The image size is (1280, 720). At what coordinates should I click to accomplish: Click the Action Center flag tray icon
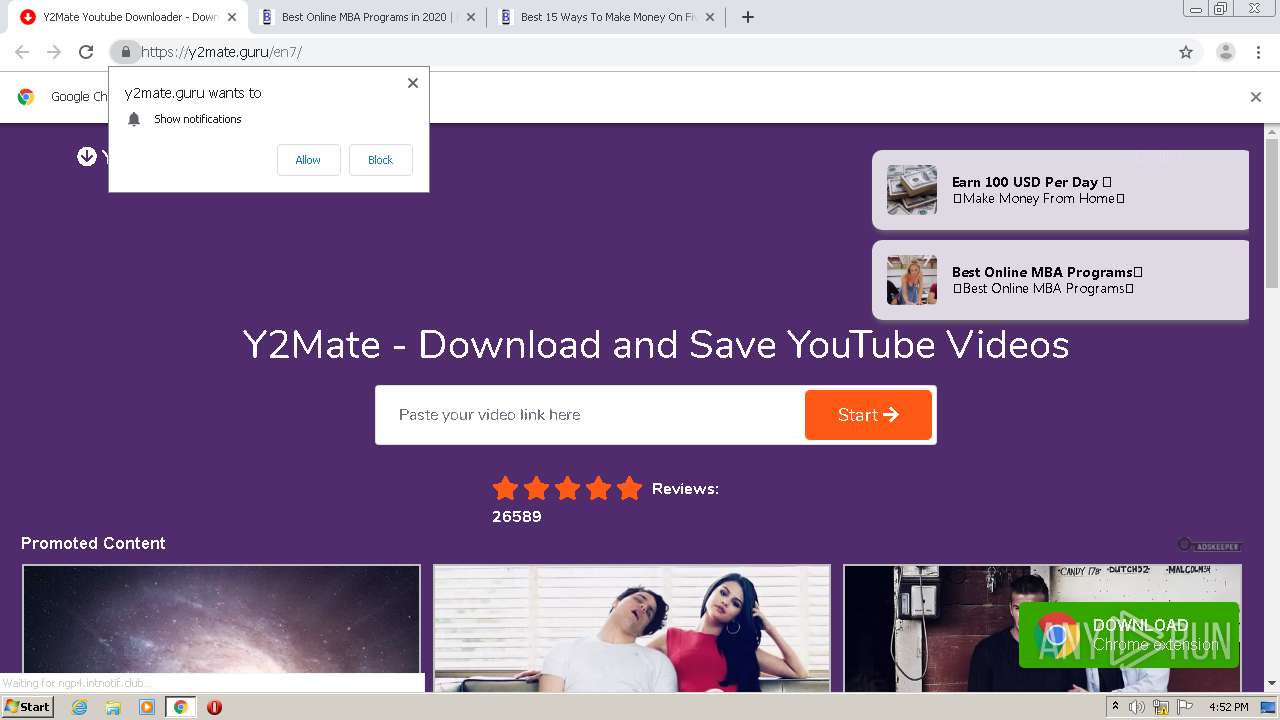1185,707
